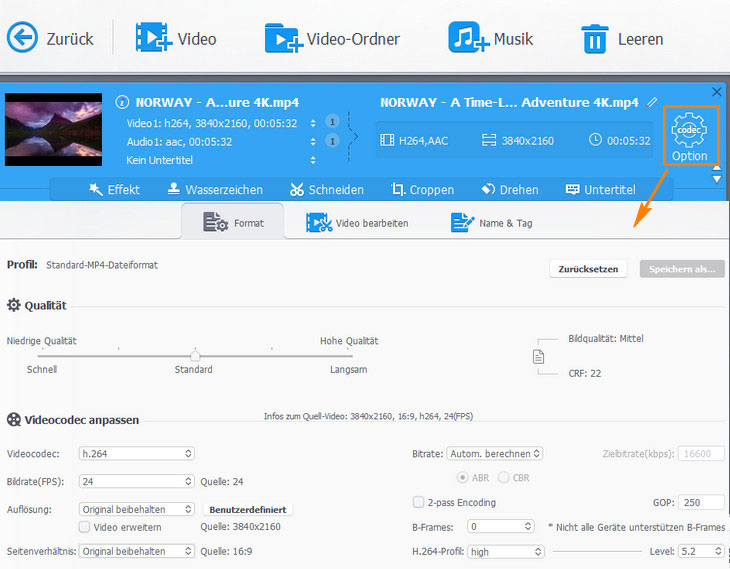Add music with the Musik icon
The image size is (730, 569).
click(x=468, y=38)
